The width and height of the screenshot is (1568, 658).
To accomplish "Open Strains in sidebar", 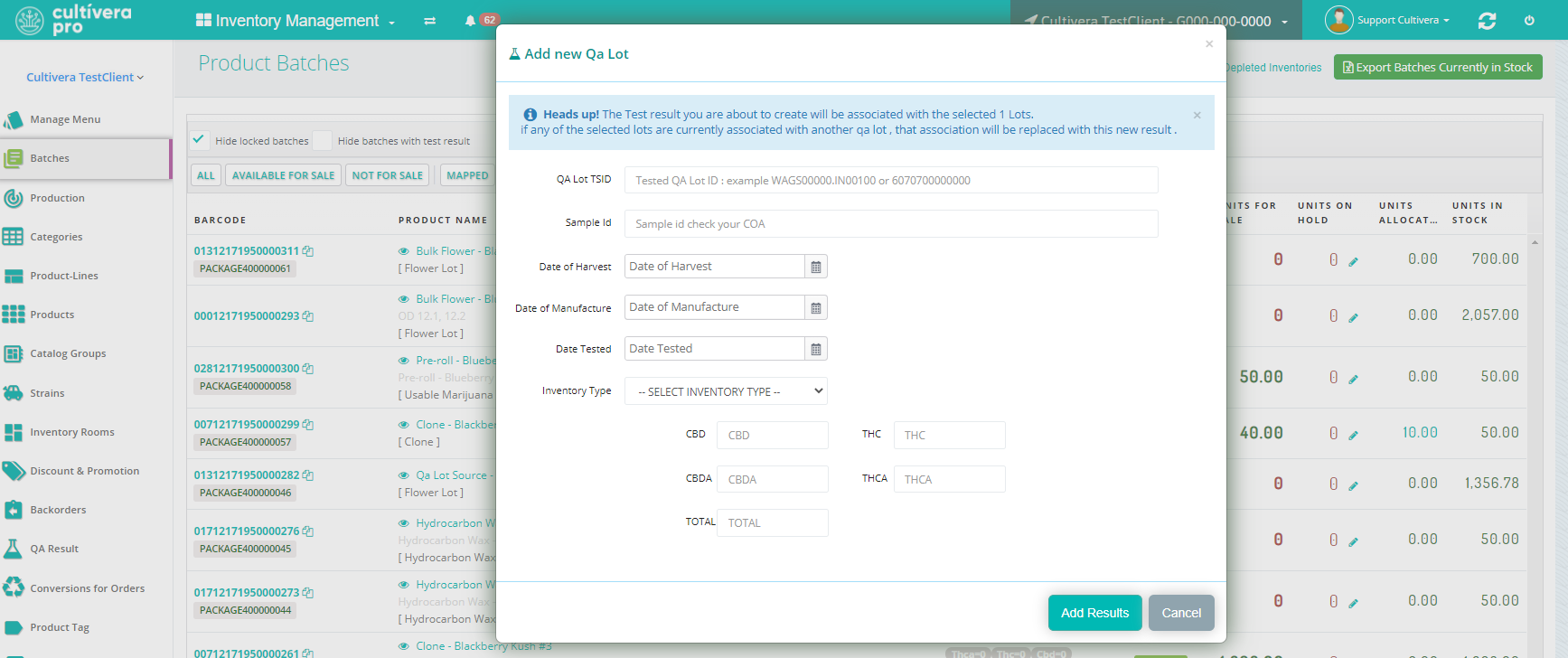I will point(47,393).
